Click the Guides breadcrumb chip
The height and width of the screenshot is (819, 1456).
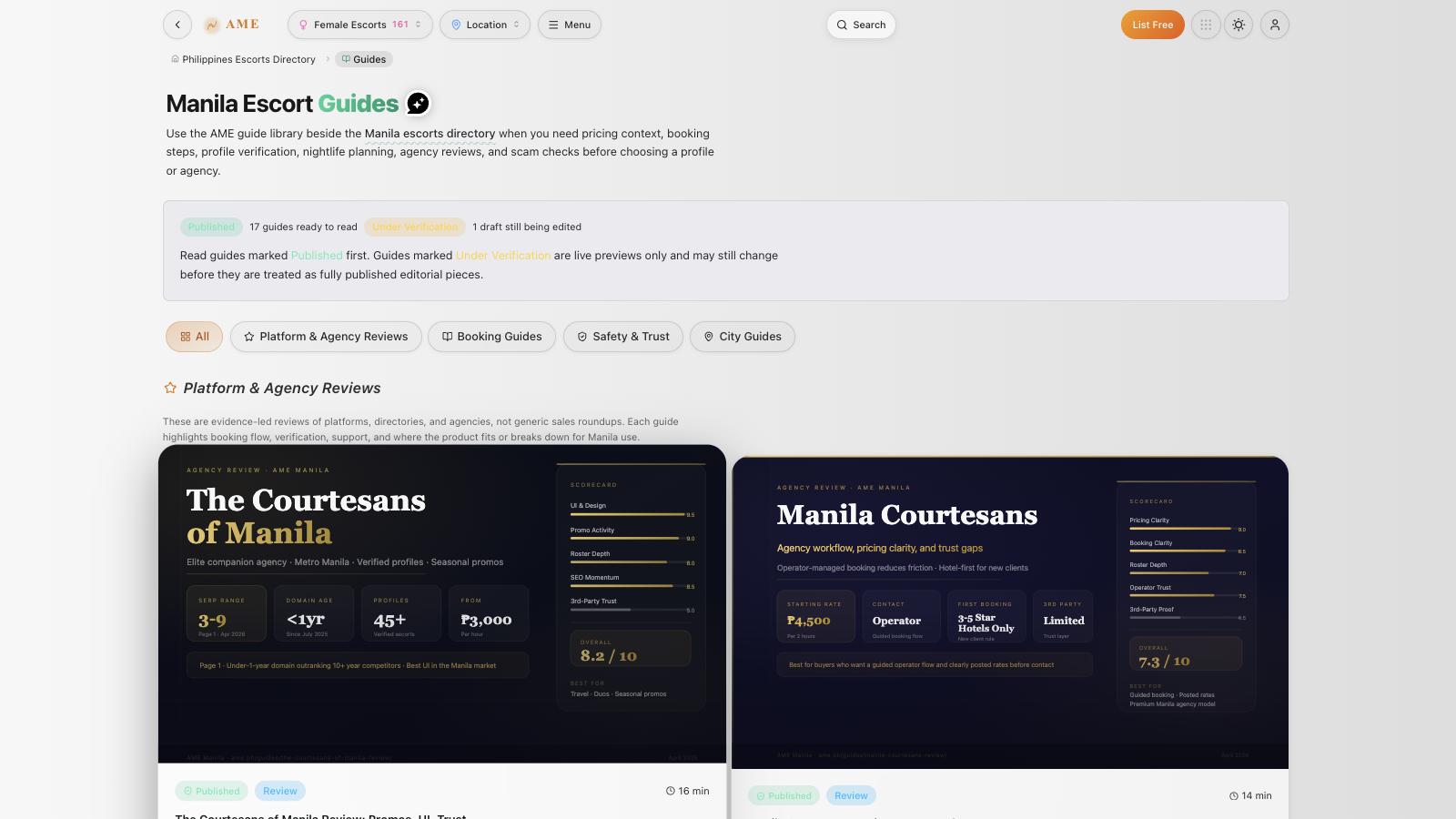pyautogui.click(x=364, y=59)
